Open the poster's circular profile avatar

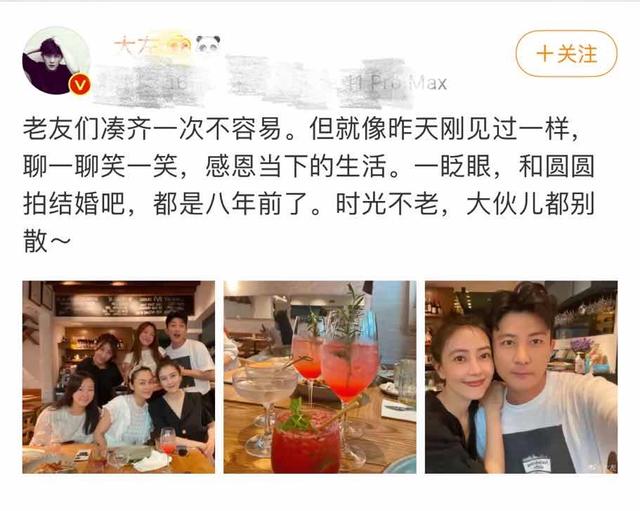coord(56,61)
